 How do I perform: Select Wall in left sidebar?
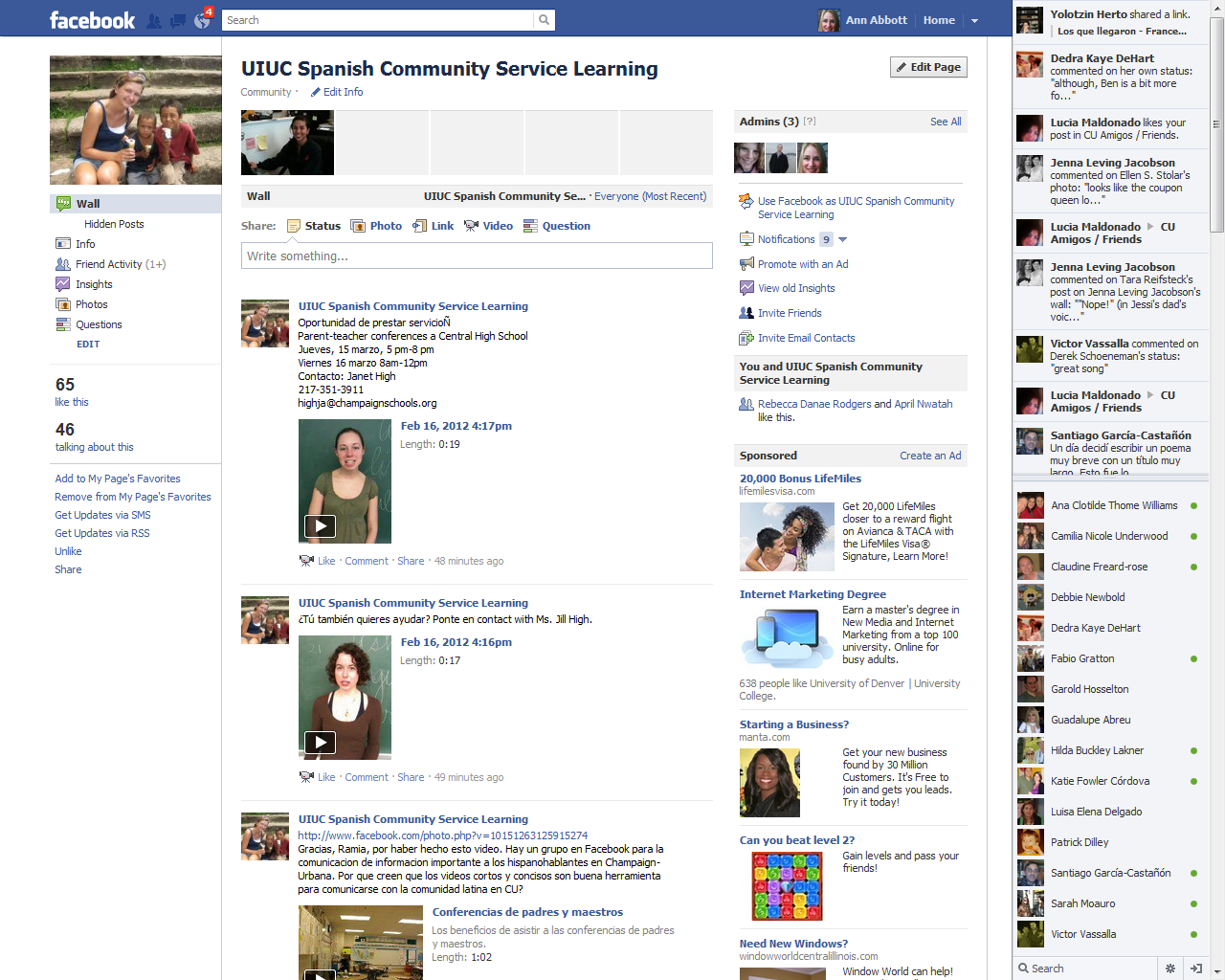click(136, 204)
